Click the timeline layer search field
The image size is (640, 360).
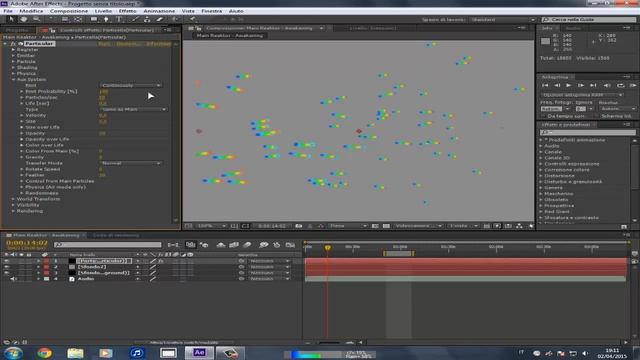click(x=108, y=244)
